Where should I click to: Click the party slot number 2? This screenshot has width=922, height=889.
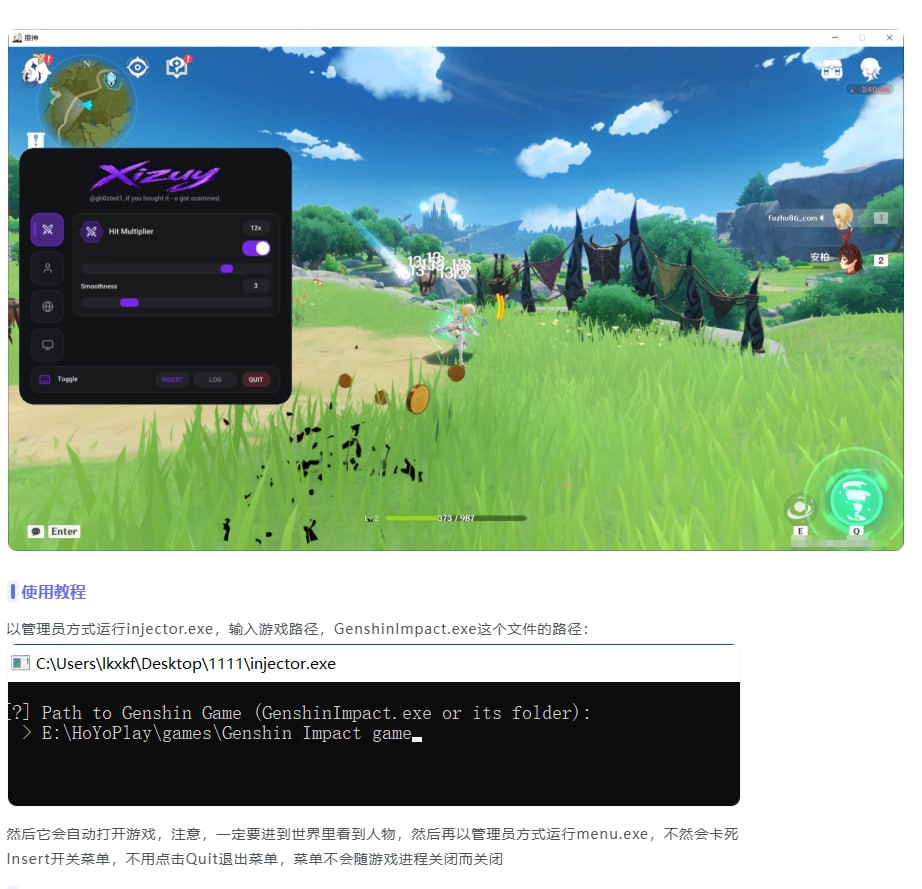(880, 260)
